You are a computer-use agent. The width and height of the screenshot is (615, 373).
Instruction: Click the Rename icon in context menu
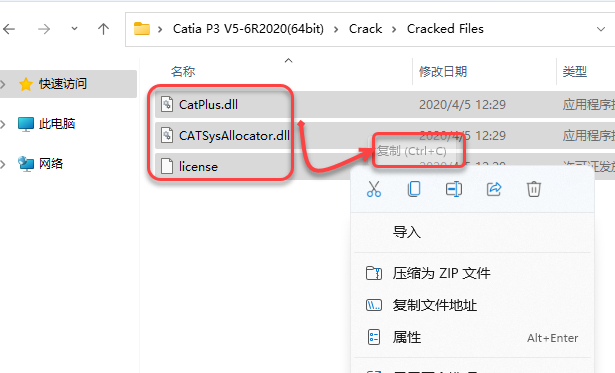[454, 189]
